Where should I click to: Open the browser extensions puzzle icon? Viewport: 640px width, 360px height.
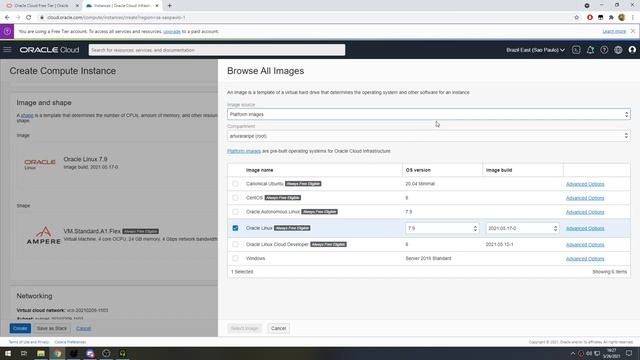pos(611,18)
